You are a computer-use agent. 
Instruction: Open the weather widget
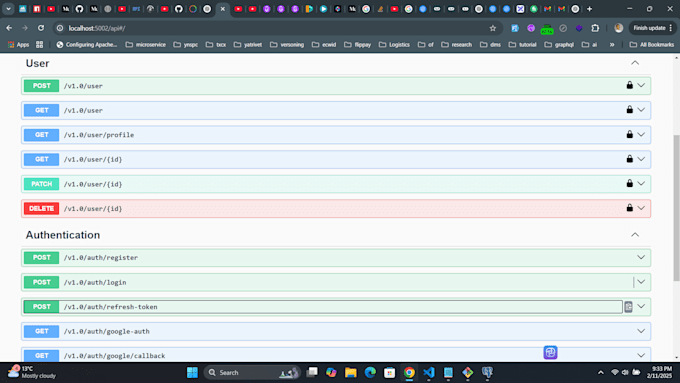(32, 372)
